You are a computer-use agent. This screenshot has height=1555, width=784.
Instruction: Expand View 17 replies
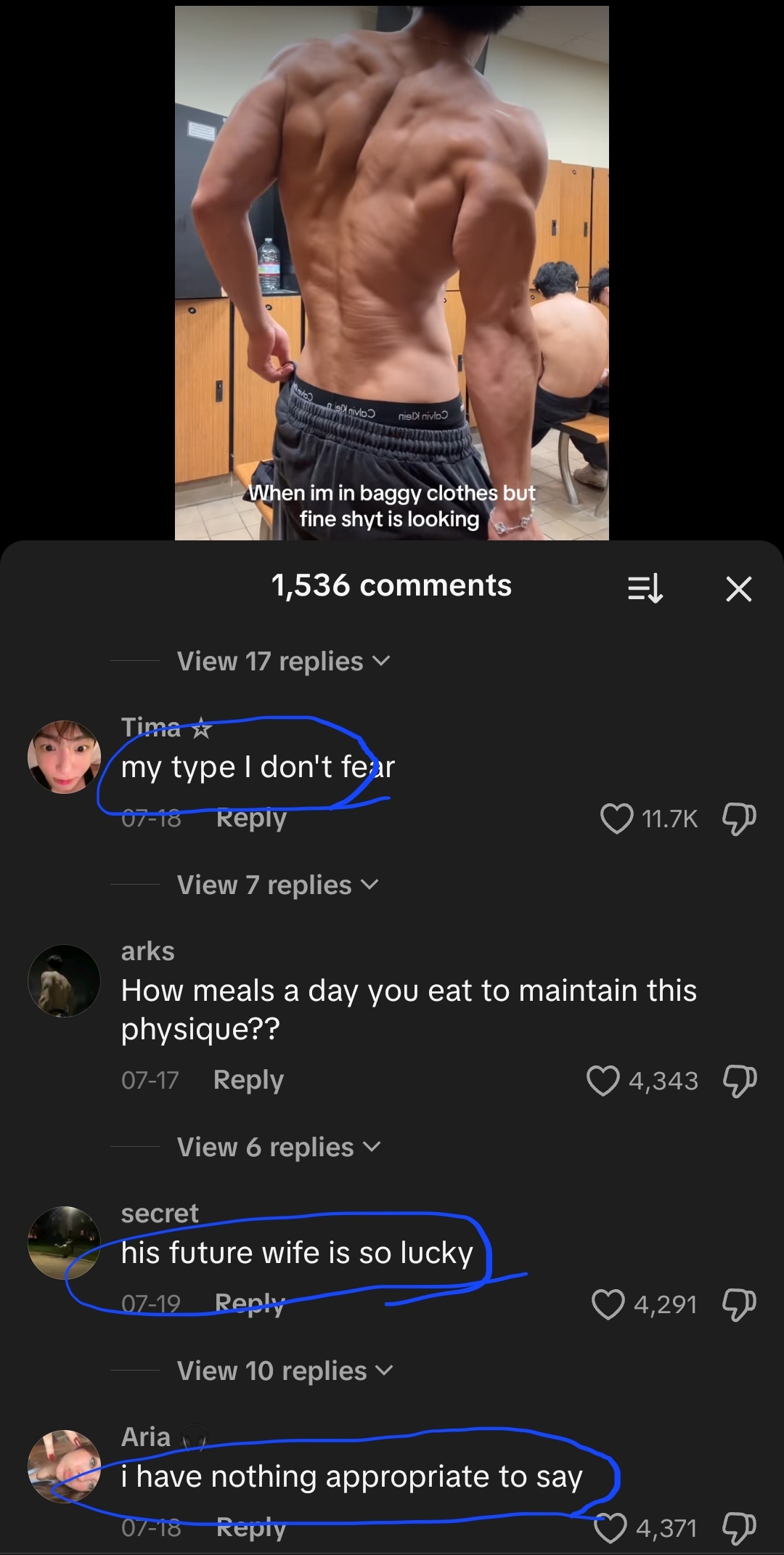[283, 661]
